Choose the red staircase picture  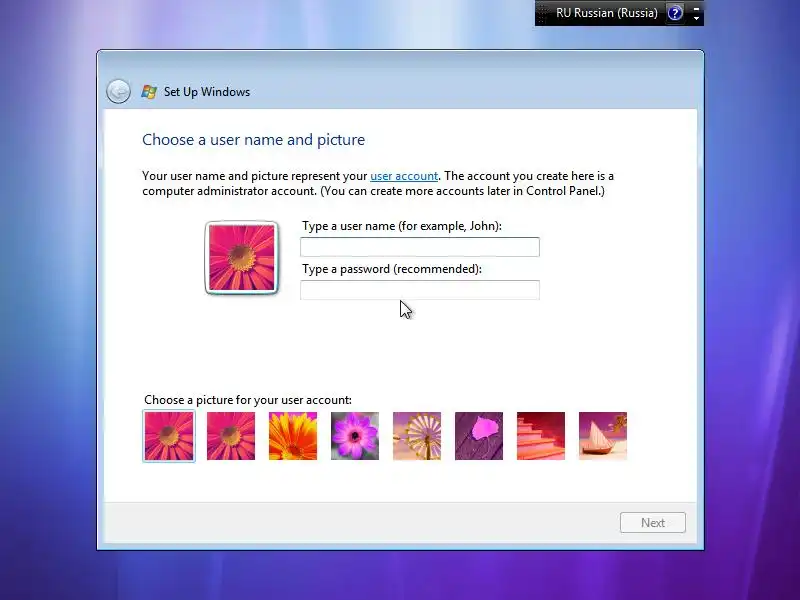(x=541, y=436)
